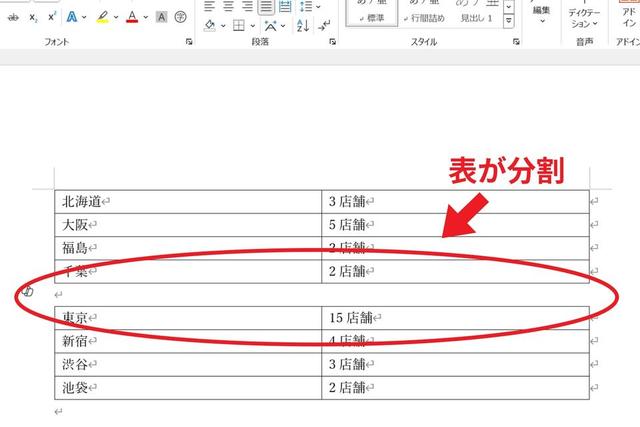Click the 北海道 table cell

click(x=188, y=202)
